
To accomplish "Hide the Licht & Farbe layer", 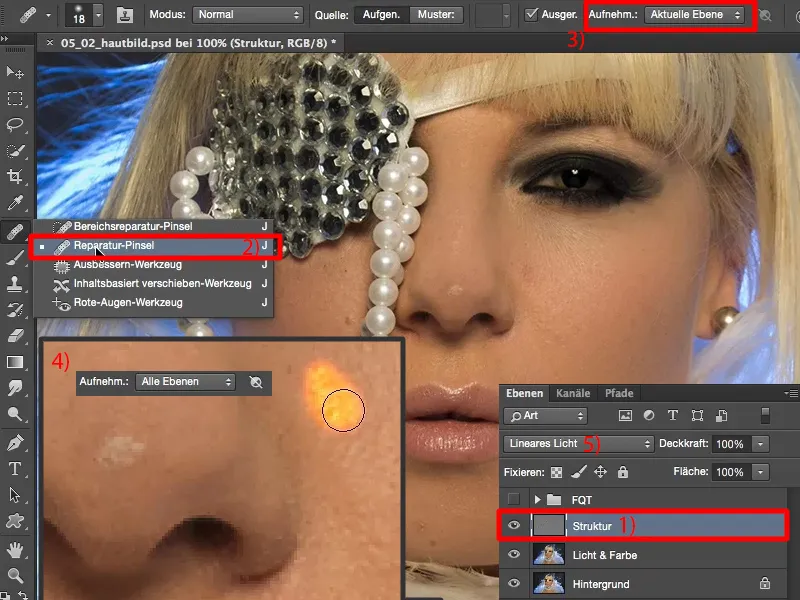I will click(x=514, y=554).
